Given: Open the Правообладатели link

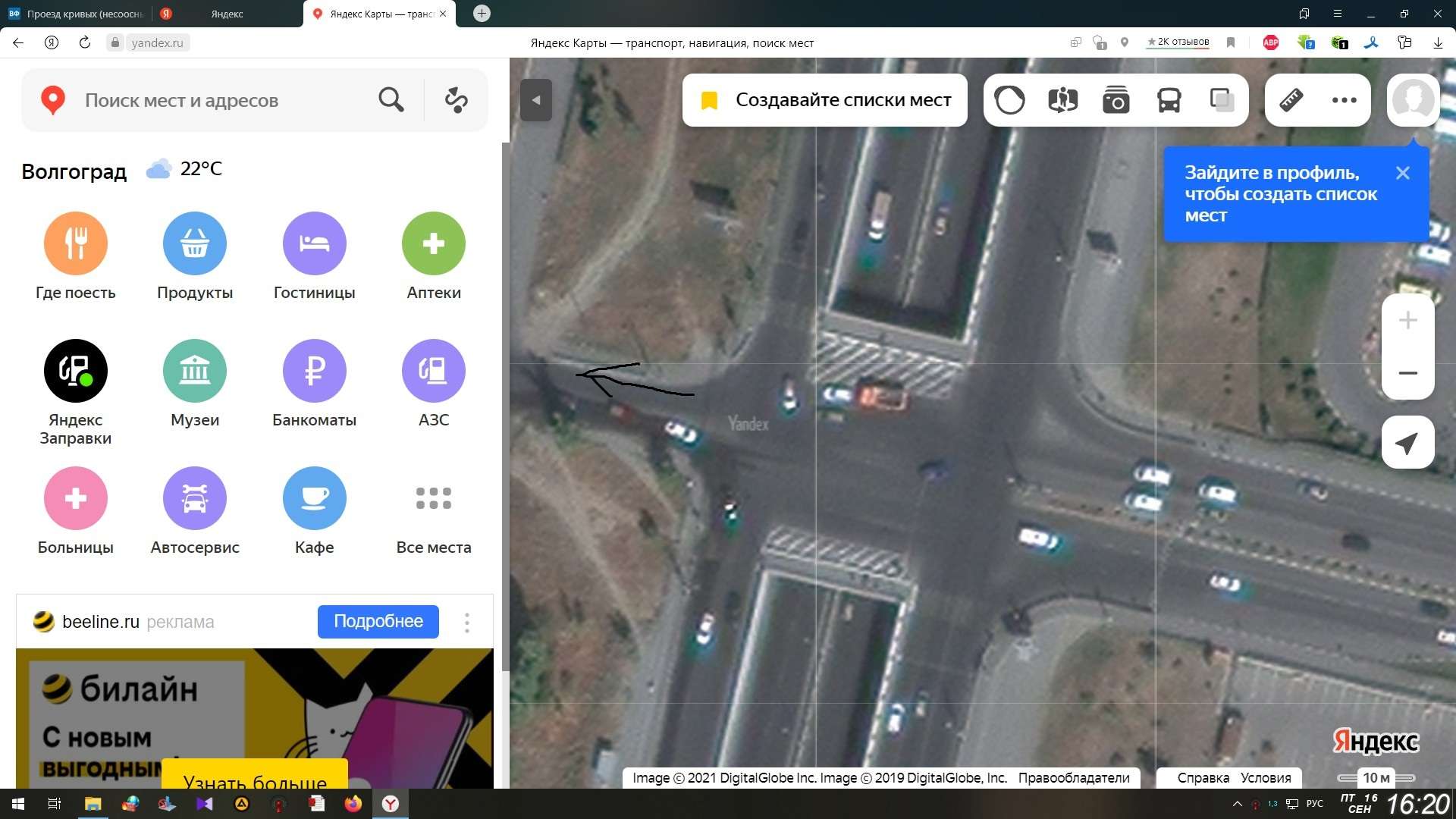Looking at the screenshot, I should pos(1073,778).
